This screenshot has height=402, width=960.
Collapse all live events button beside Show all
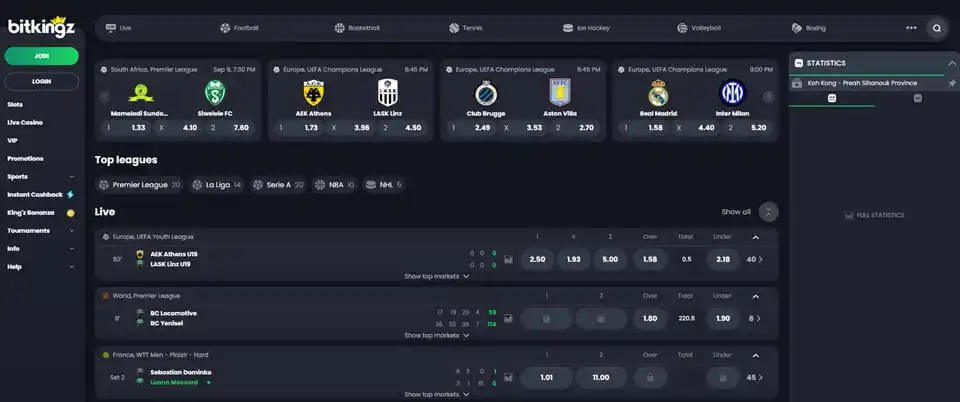(768, 212)
